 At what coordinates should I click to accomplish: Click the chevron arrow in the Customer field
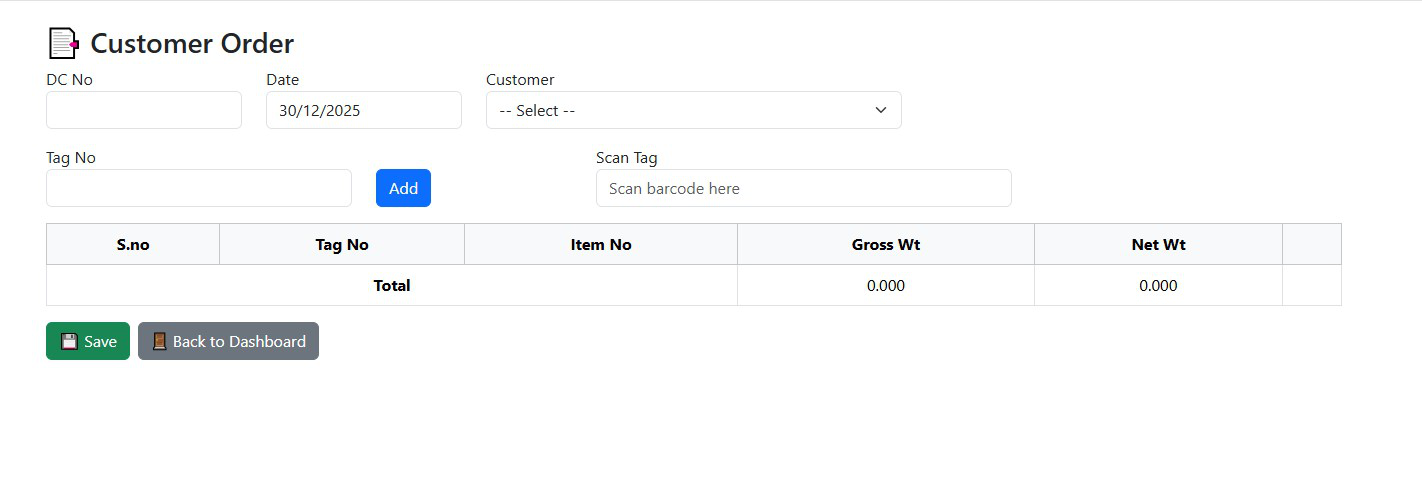(x=880, y=110)
